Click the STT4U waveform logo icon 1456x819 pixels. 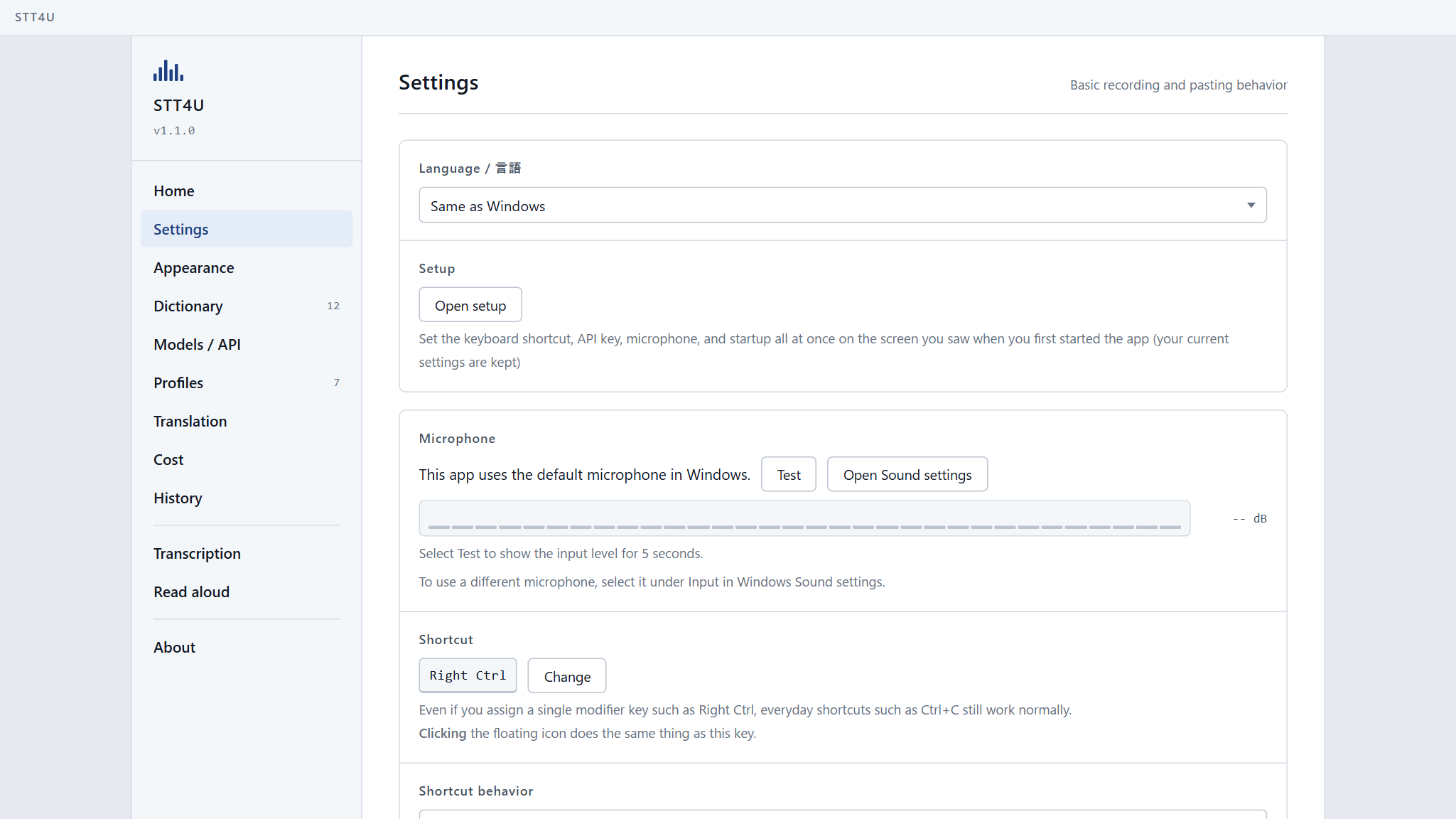(x=168, y=70)
